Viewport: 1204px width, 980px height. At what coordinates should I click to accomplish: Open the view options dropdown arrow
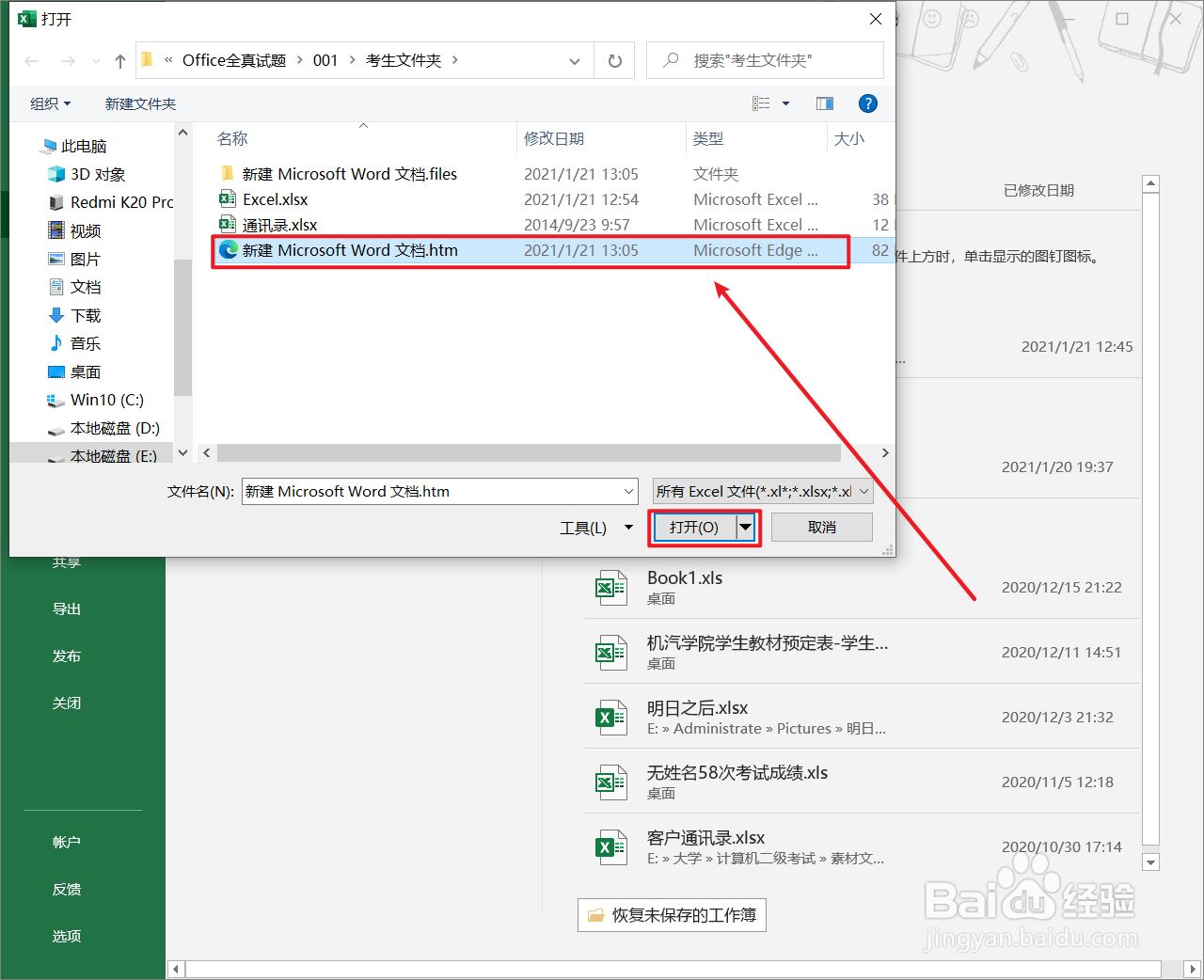click(786, 103)
